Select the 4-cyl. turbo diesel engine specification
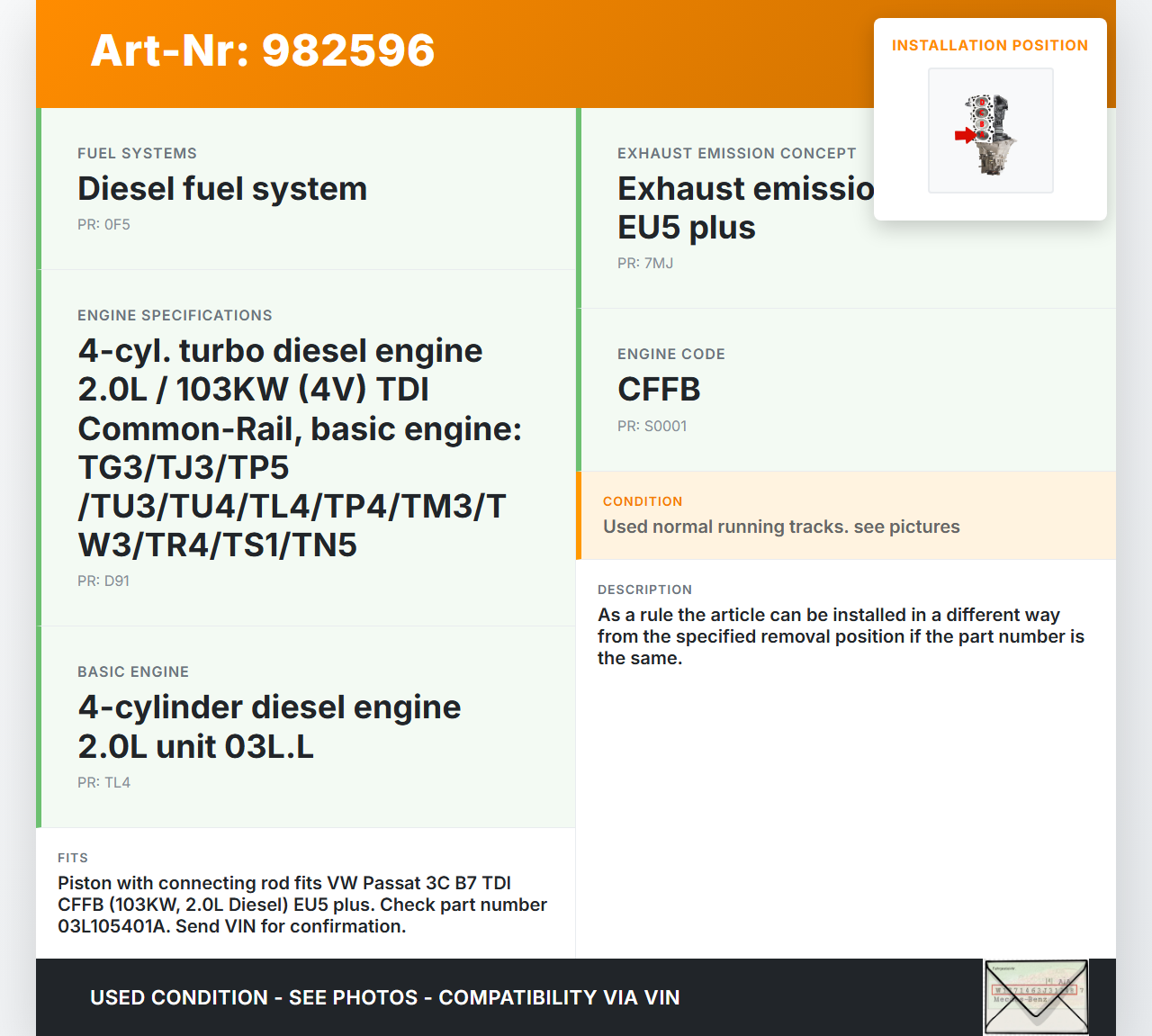1152x1036 pixels. (x=300, y=447)
